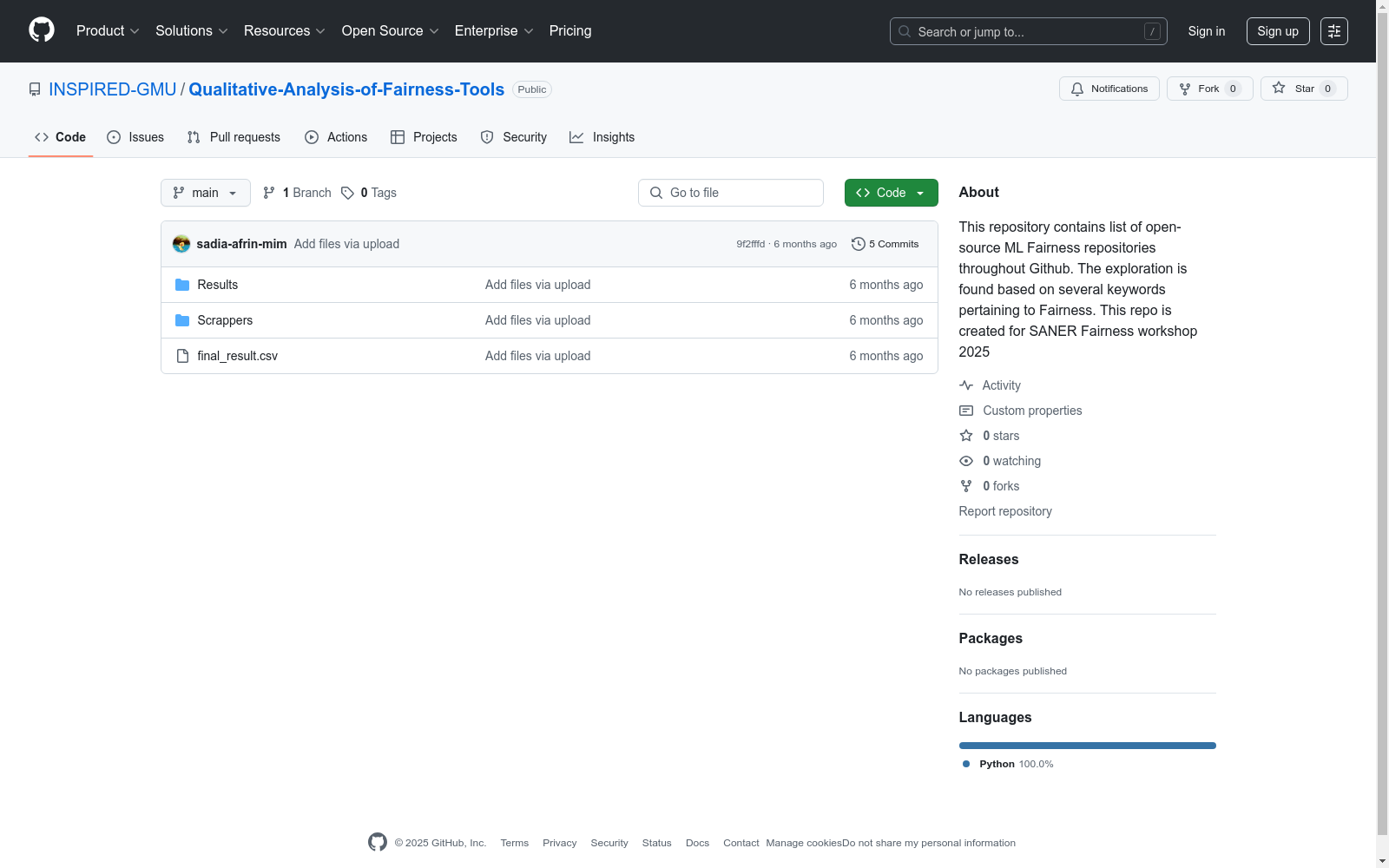This screenshot has width=1389, height=868.
Task: Expand the main branch selector
Action: tap(206, 193)
